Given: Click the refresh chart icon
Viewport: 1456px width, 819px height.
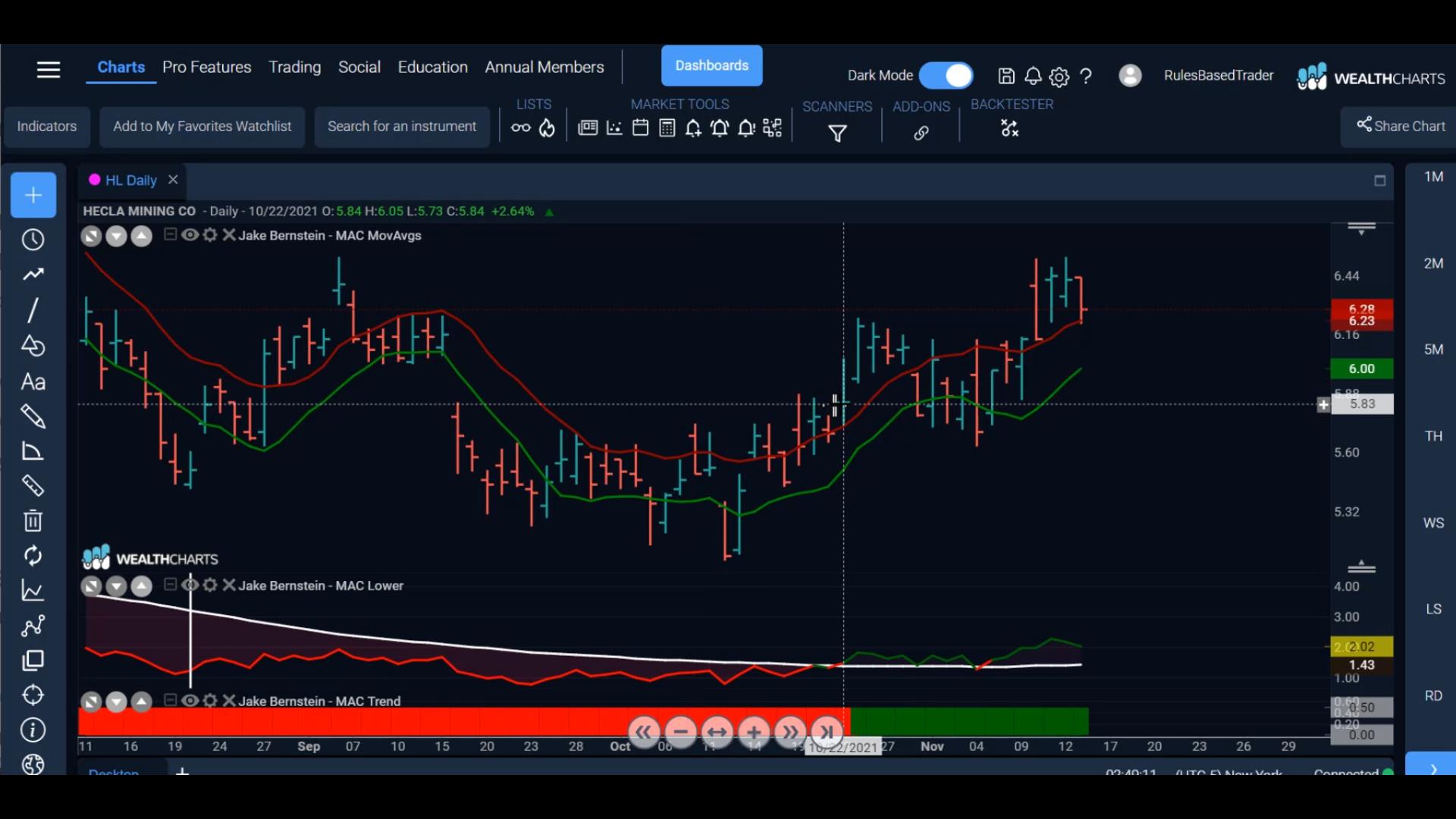Looking at the screenshot, I should coord(33,556).
